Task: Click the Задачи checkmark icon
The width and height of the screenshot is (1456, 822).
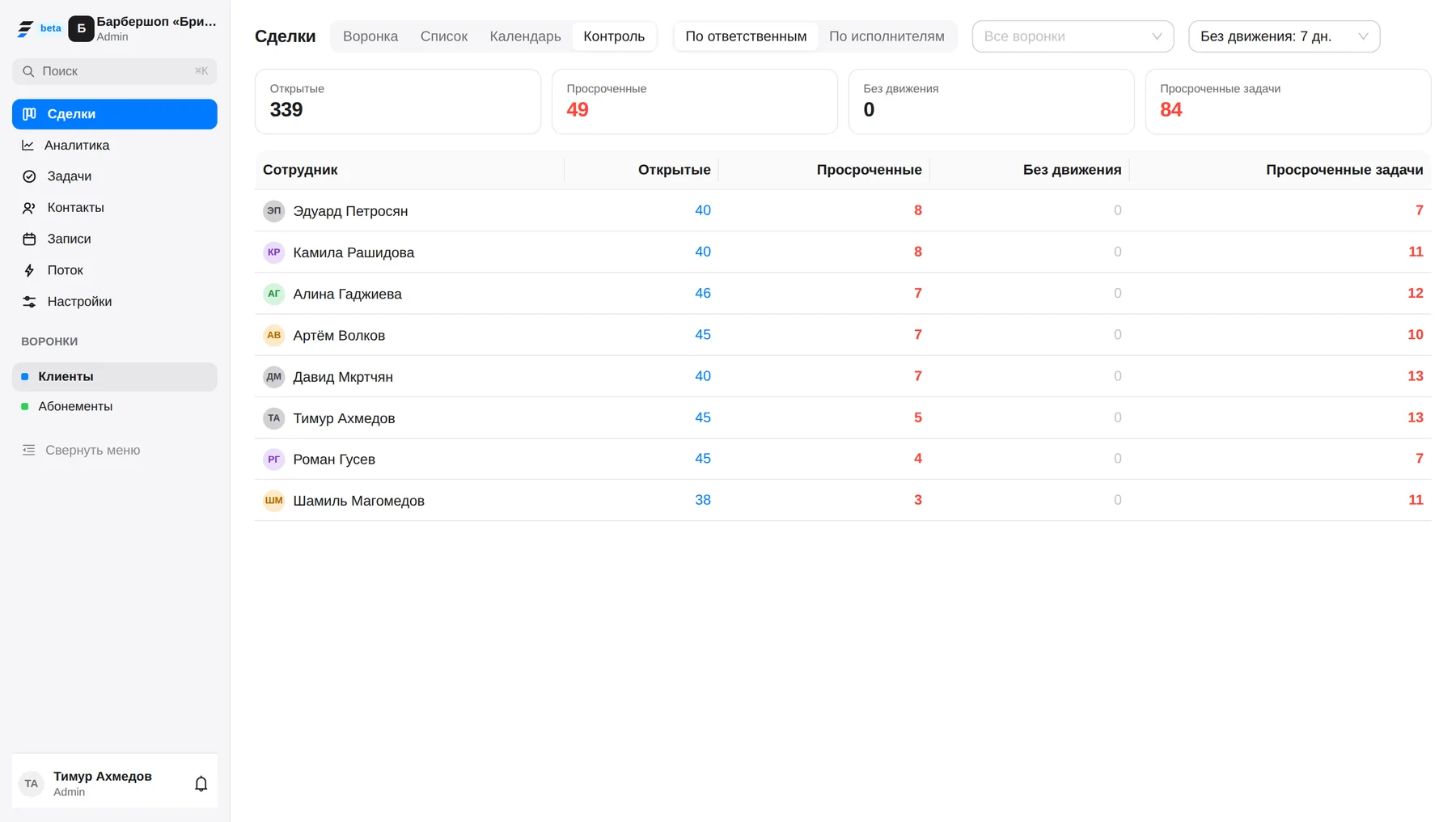Action: click(29, 176)
